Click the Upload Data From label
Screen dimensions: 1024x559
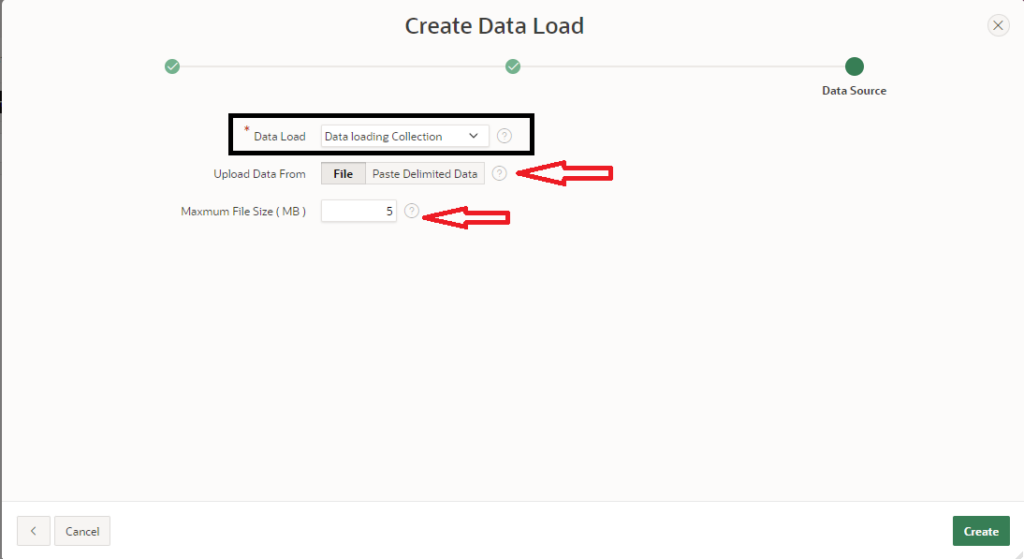pyautogui.click(x=259, y=174)
